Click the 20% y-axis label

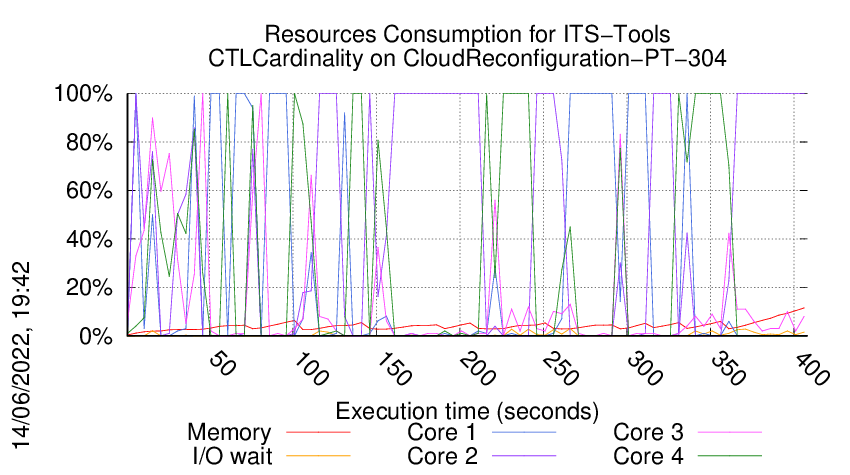coord(89,287)
